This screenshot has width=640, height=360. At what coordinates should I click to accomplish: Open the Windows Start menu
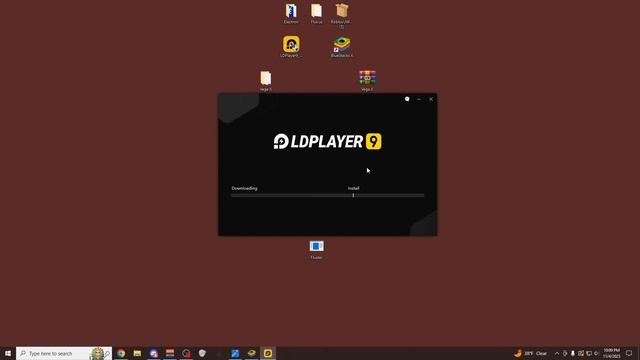8,353
